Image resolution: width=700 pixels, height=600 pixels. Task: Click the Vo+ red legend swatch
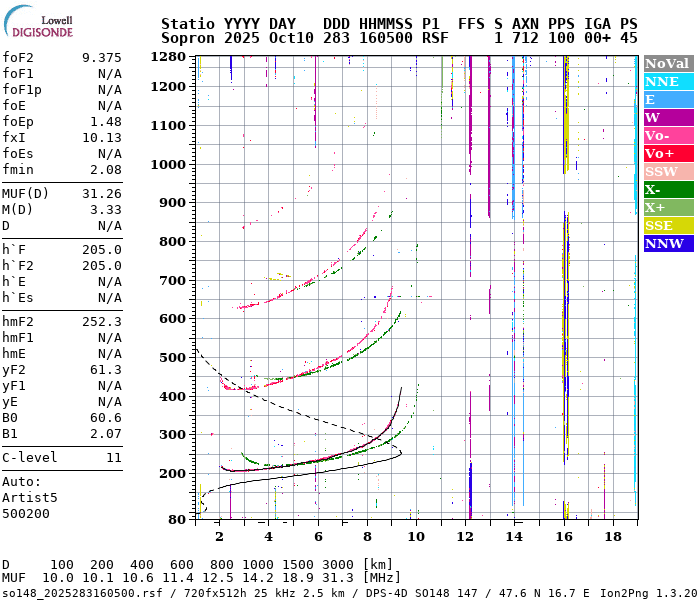[x=668, y=153]
